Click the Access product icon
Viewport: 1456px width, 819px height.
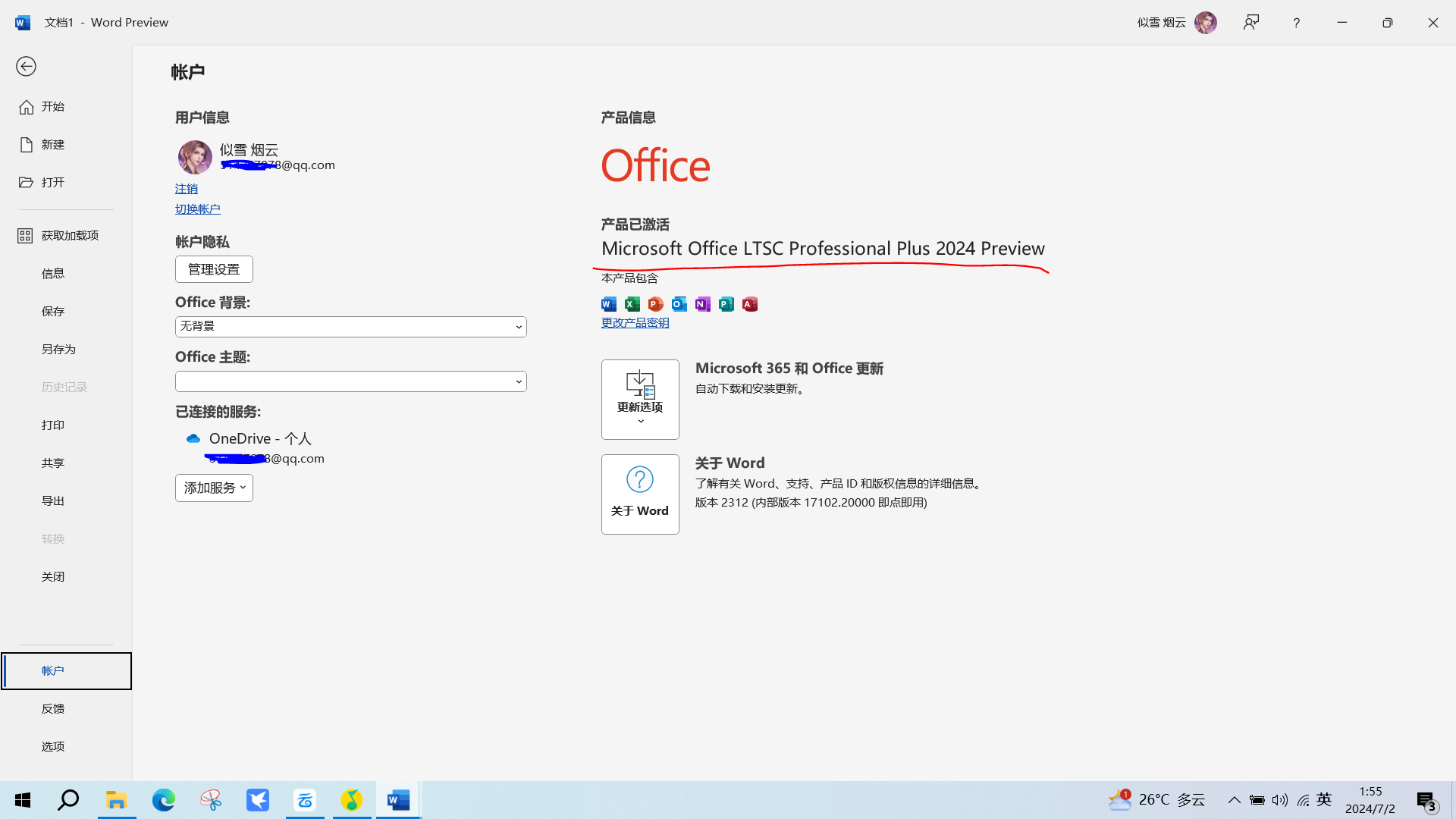[750, 304]
